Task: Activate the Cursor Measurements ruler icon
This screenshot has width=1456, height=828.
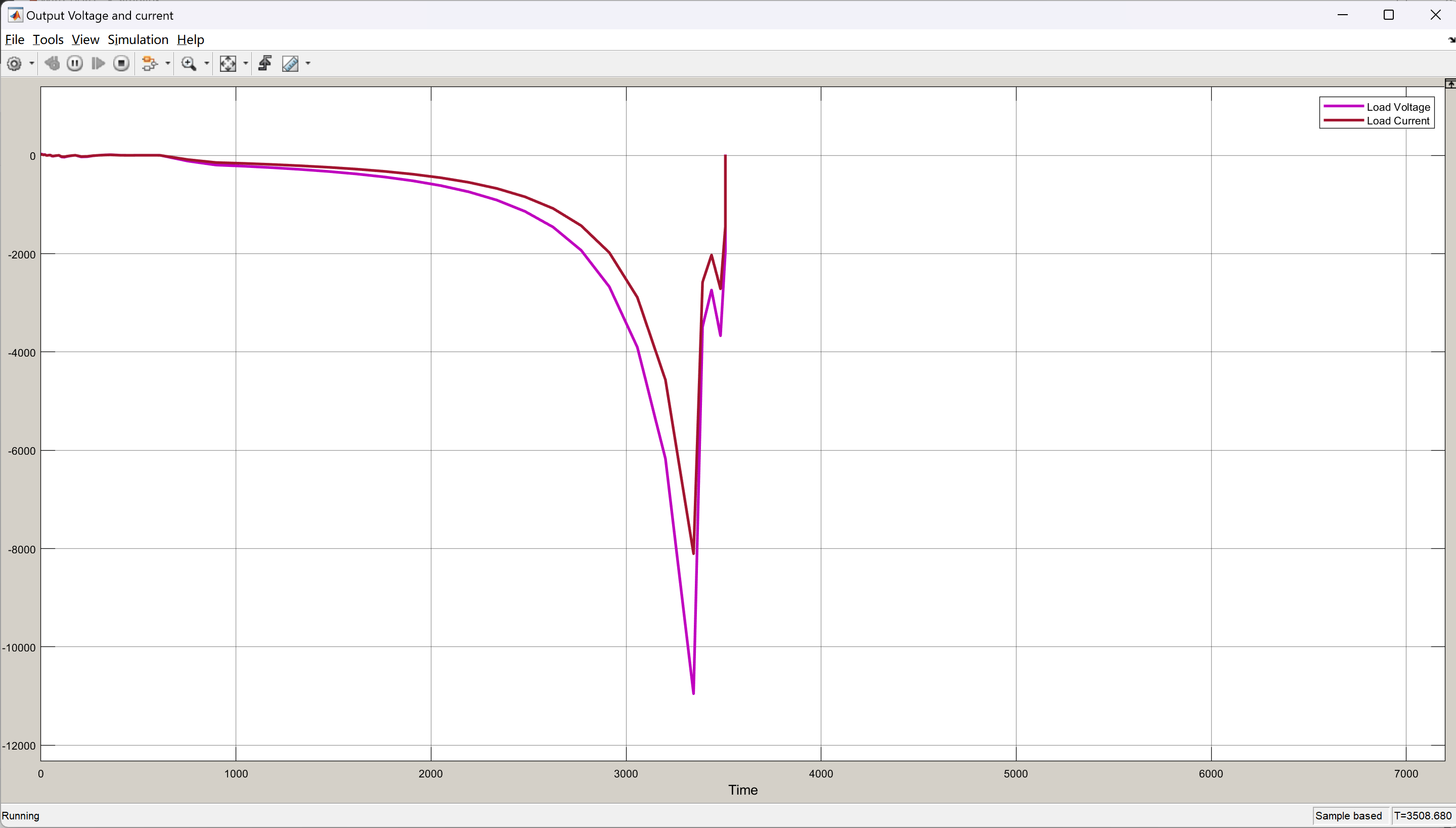Action: click(x=290, y=64)
